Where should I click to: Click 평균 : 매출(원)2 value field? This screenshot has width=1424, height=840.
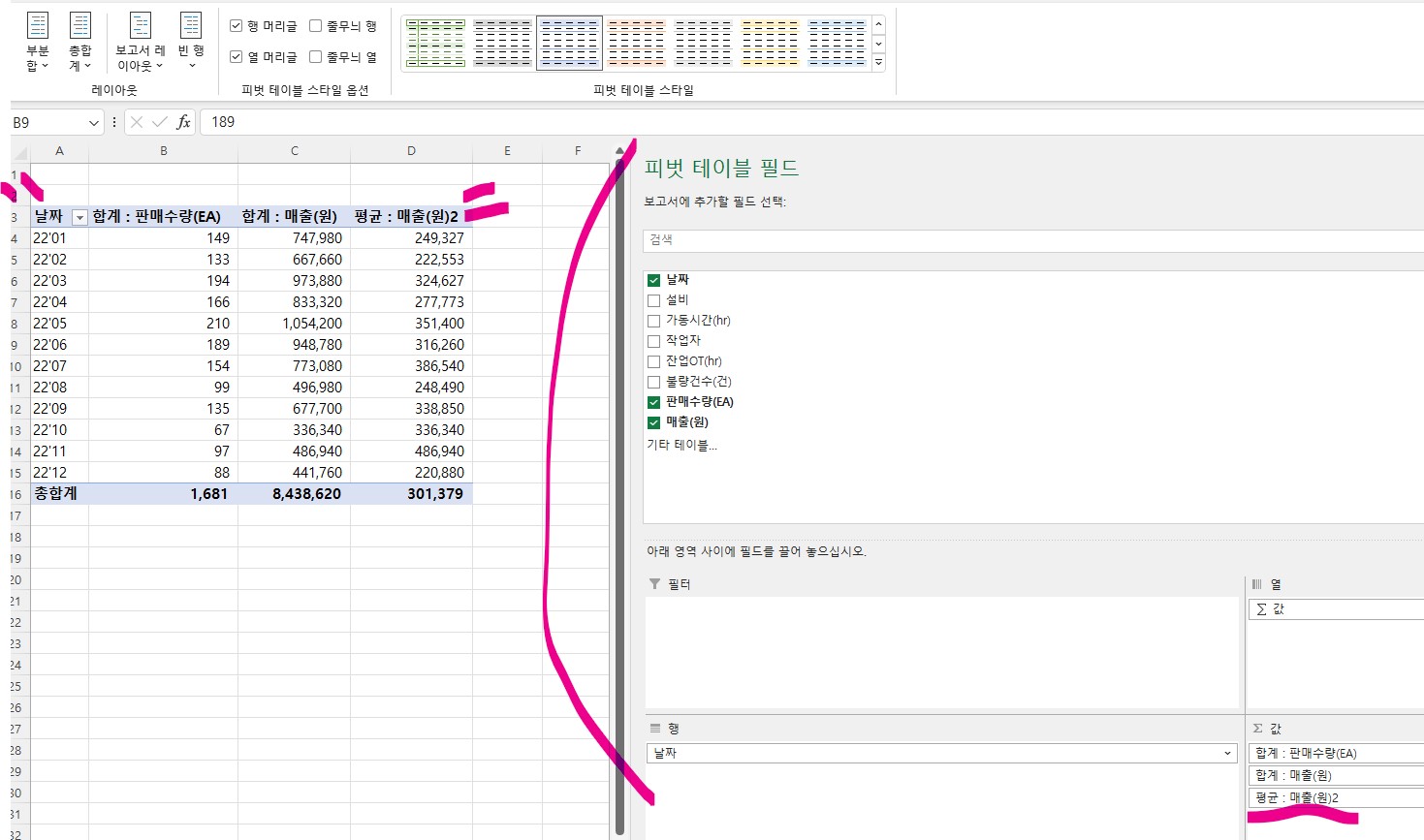[1336, 797]
